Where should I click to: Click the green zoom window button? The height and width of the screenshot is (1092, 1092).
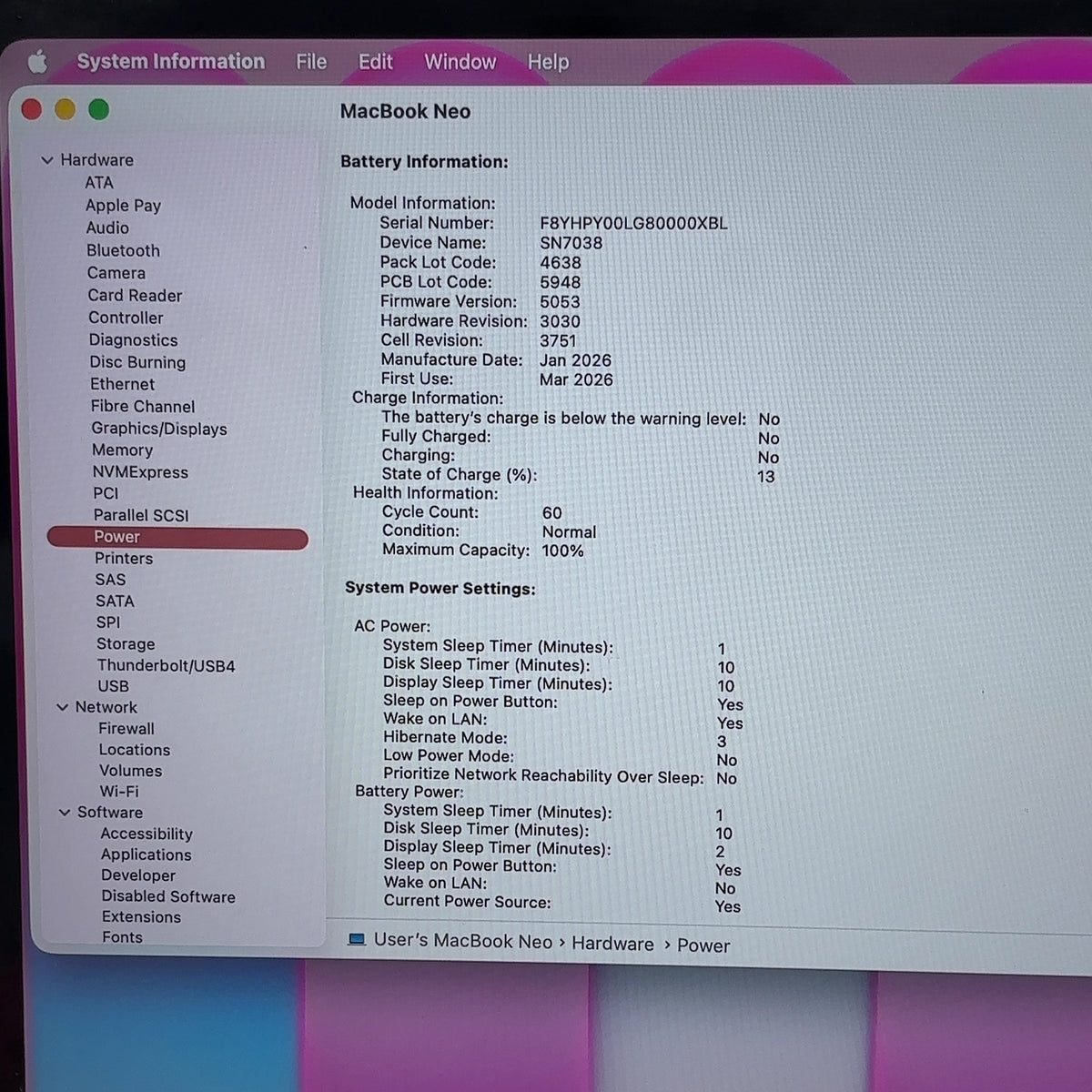point(99,110)
